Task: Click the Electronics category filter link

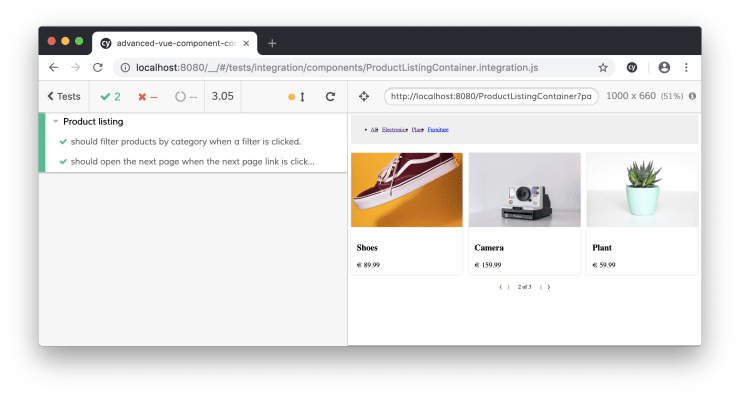Action: pos(395,129)
